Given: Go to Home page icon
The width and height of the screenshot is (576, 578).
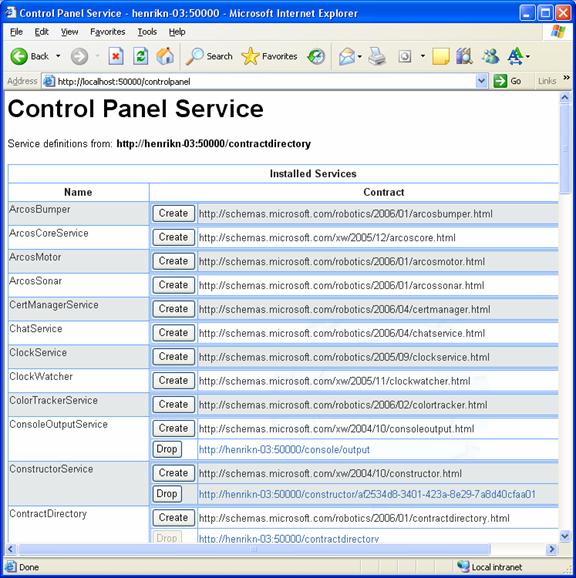Looking at the screenshot, I should [x=165, y=56].
